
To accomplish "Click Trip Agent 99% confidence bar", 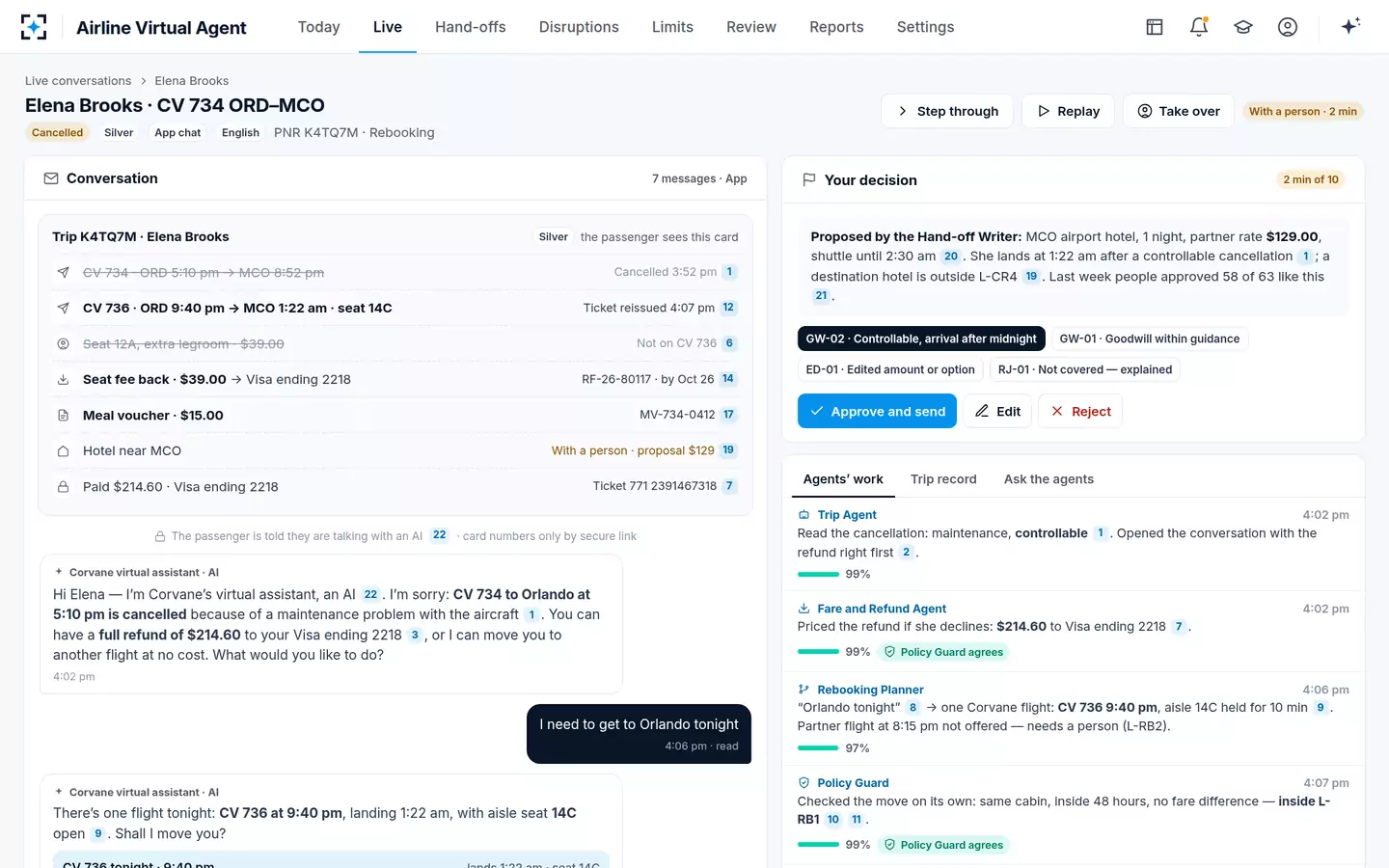I will (818, 575).
